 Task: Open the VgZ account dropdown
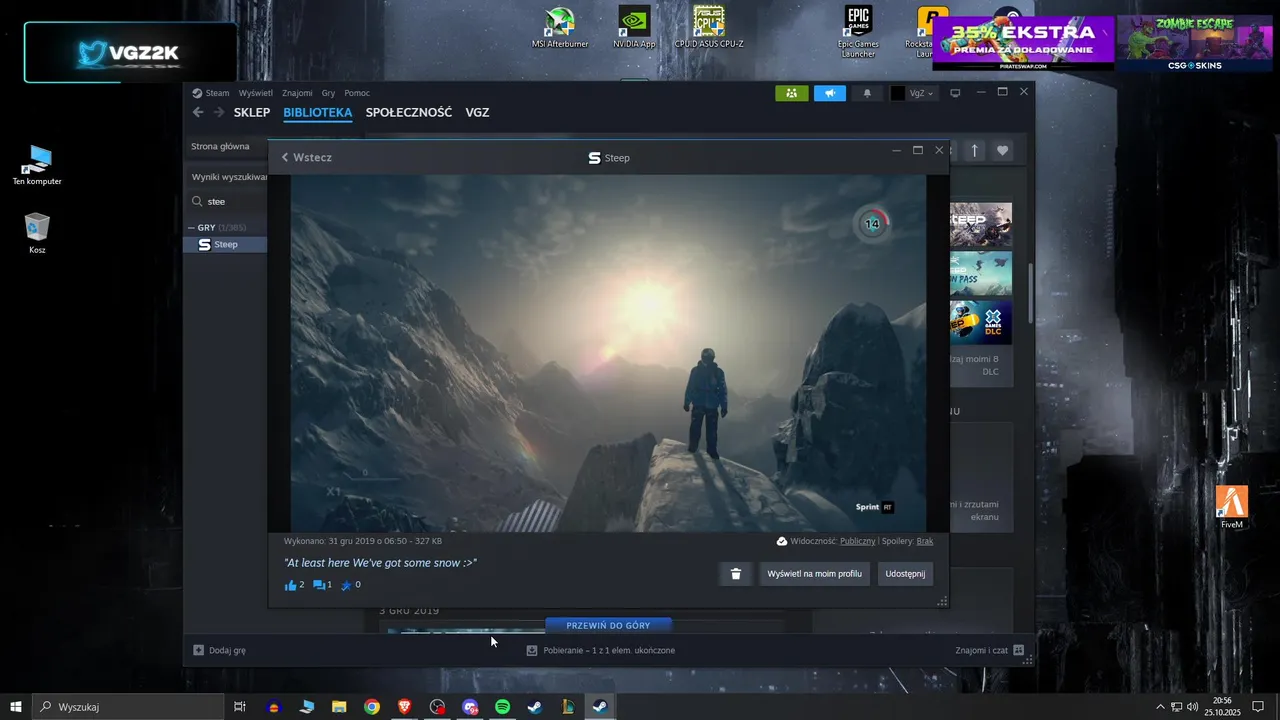[x=914, y=93]
